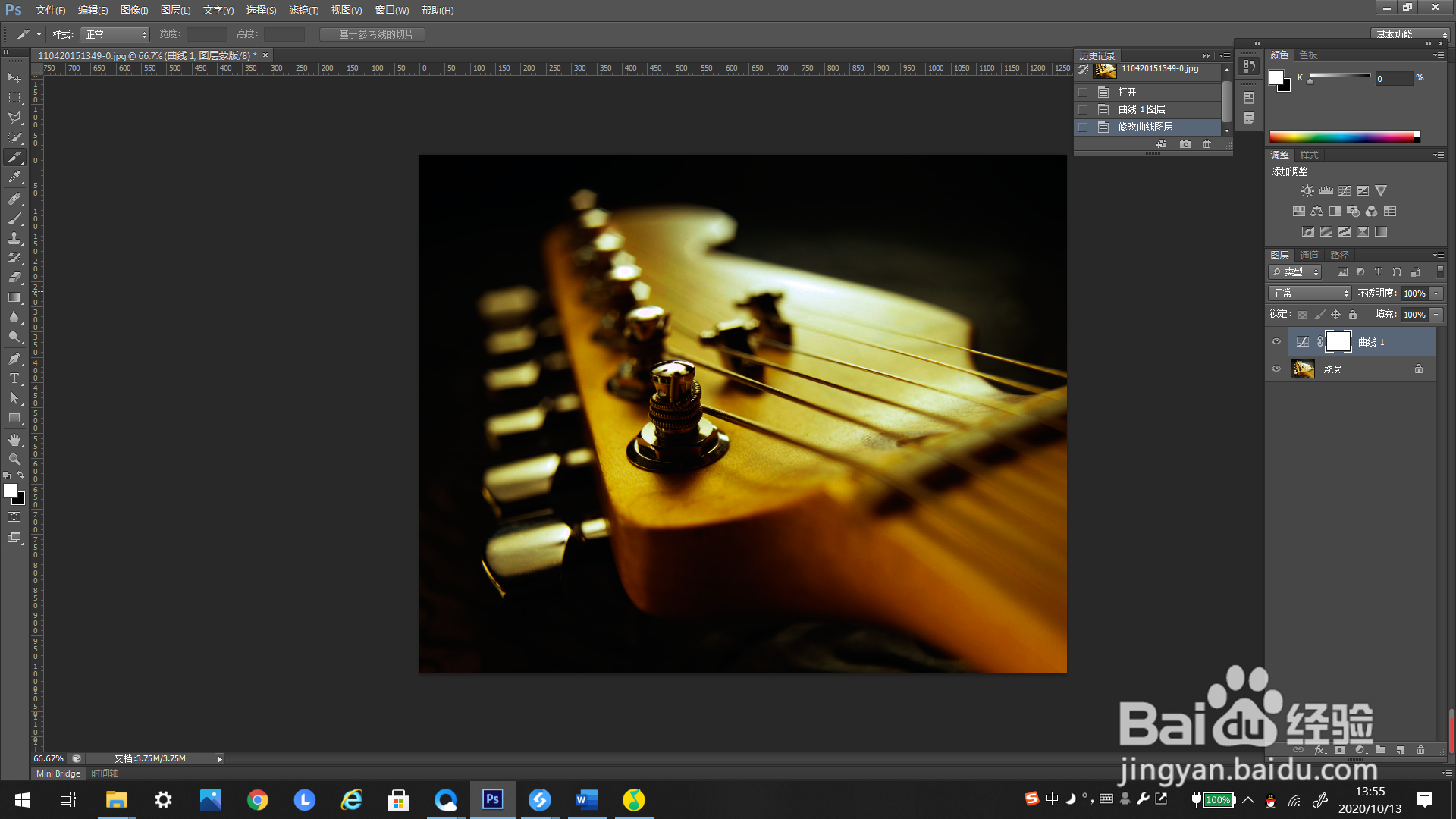The image size is (1456, 819).
Task: Select the Pen tool
Action: 14,358
